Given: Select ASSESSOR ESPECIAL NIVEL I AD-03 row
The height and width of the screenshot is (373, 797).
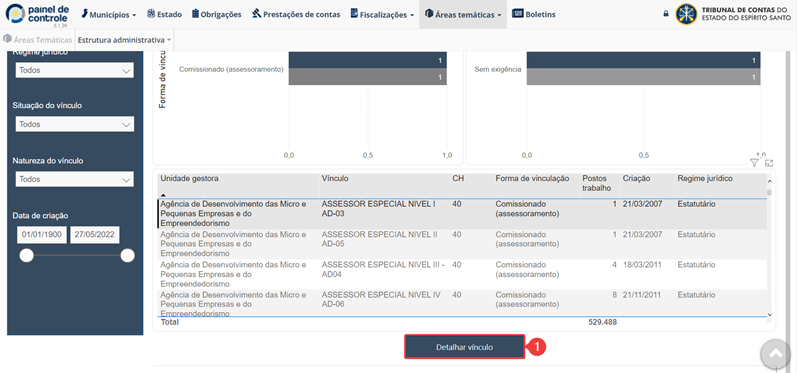Looking at the screenshot, I should click(x=462, y=214).
